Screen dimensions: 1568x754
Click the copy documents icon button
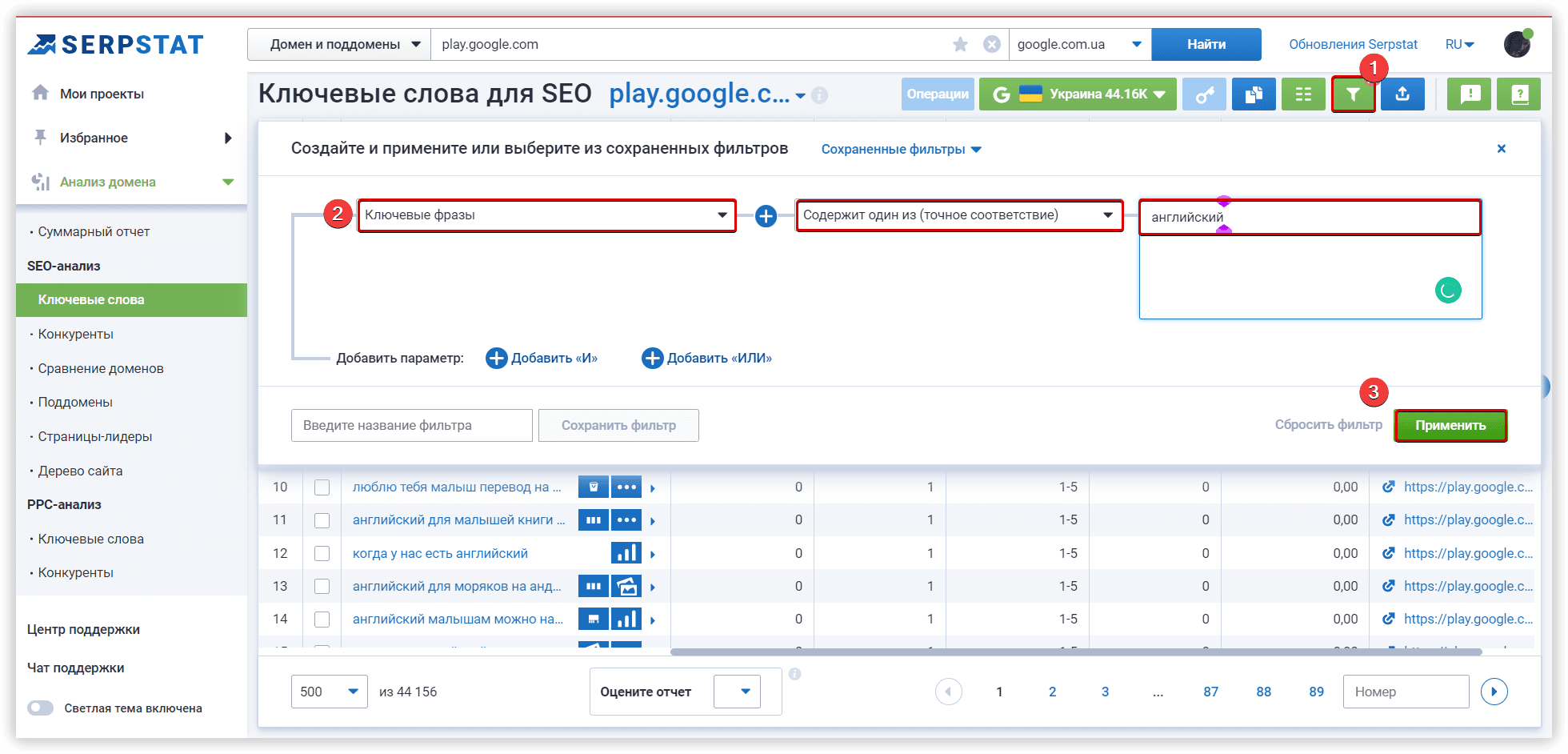pyautogui.click(x=1254, y=94)
